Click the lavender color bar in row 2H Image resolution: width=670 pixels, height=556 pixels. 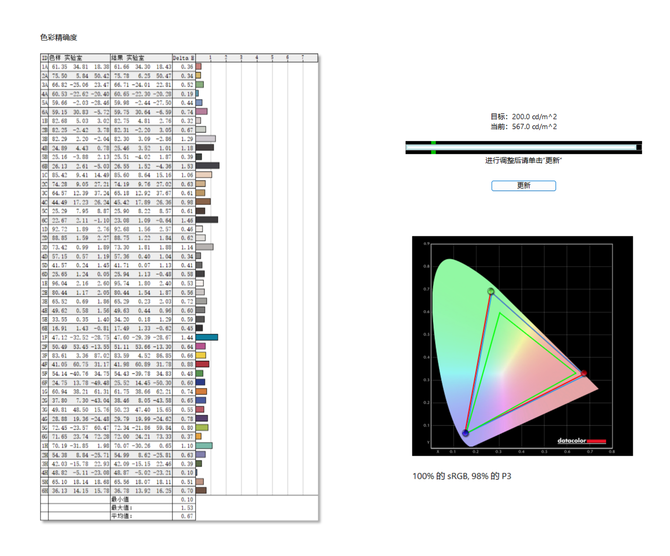tap(201, 454)
